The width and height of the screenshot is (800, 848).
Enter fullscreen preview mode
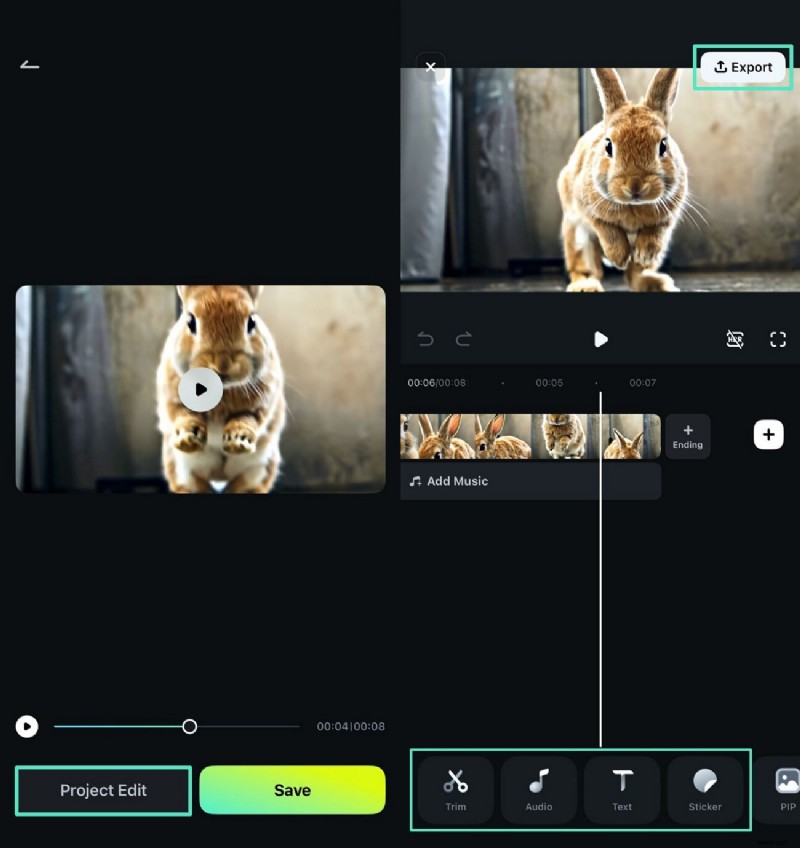(x=778, y=339)
